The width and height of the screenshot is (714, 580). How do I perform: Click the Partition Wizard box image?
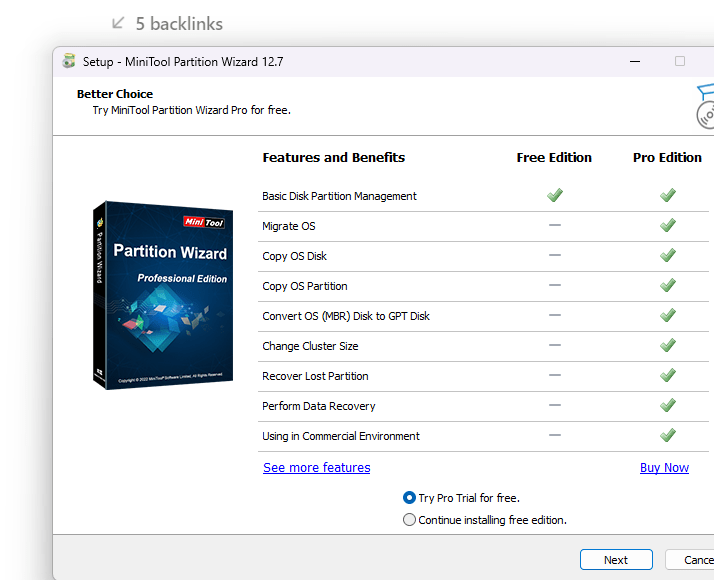pyautogui.click(x=163, y=295)
